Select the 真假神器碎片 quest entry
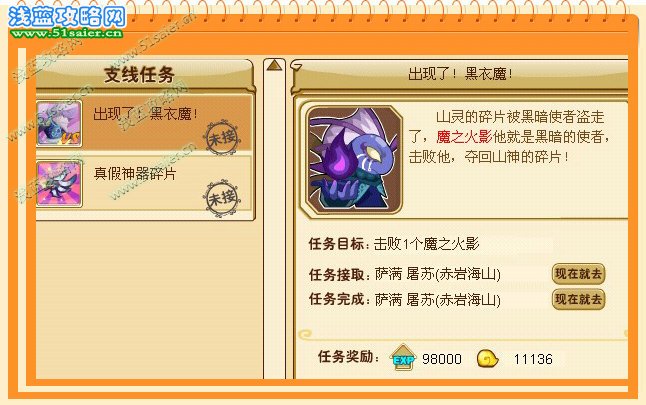Screen dimensions: 646x405 (x=144, y=184)
